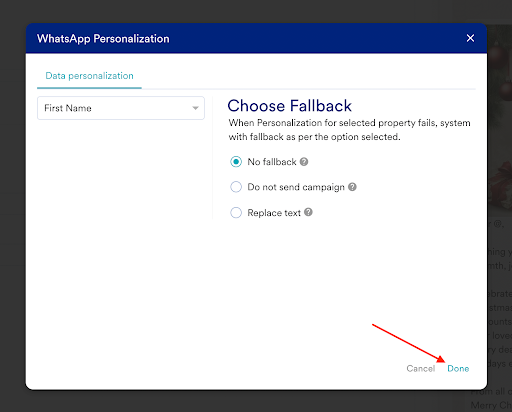Click dimmed background below the dialog
Viewport: 512px width, 412px height.
233,401
